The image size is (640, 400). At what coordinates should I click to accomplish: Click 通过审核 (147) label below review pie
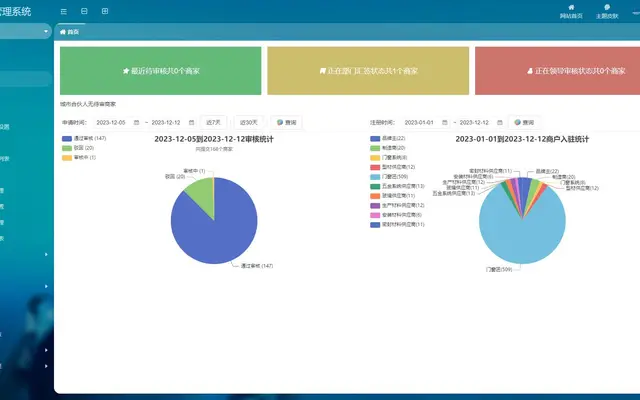pyautogui.click(x=257, y=266)
